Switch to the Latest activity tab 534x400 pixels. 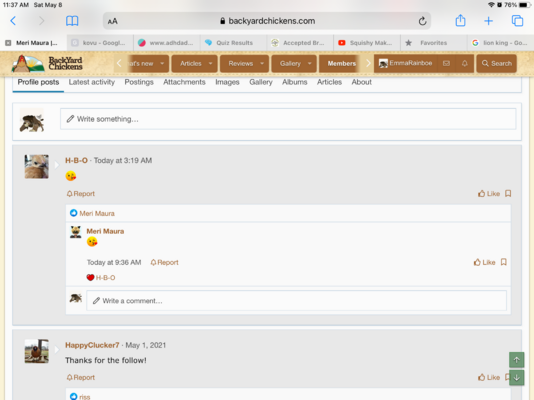coord(92,82)
